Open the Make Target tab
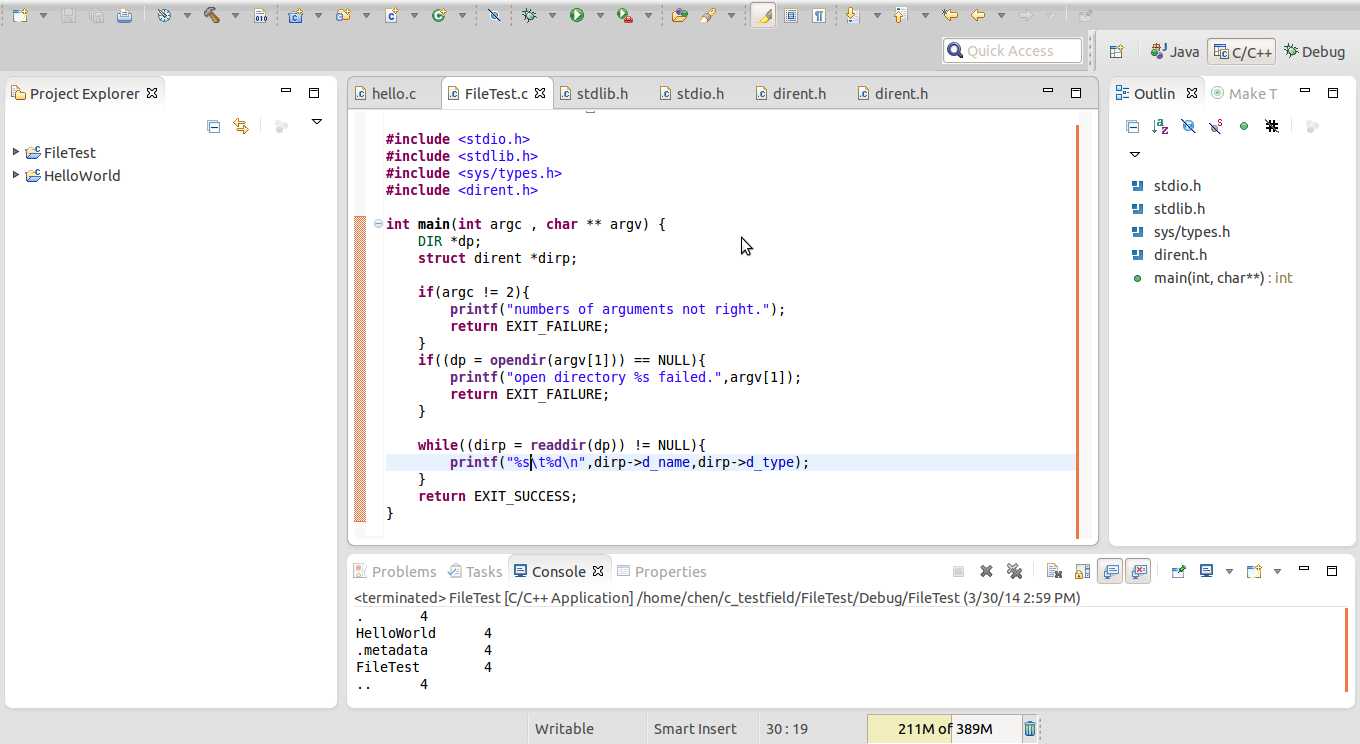This screenshot has width=1360, height=744. pos(1244,93)
